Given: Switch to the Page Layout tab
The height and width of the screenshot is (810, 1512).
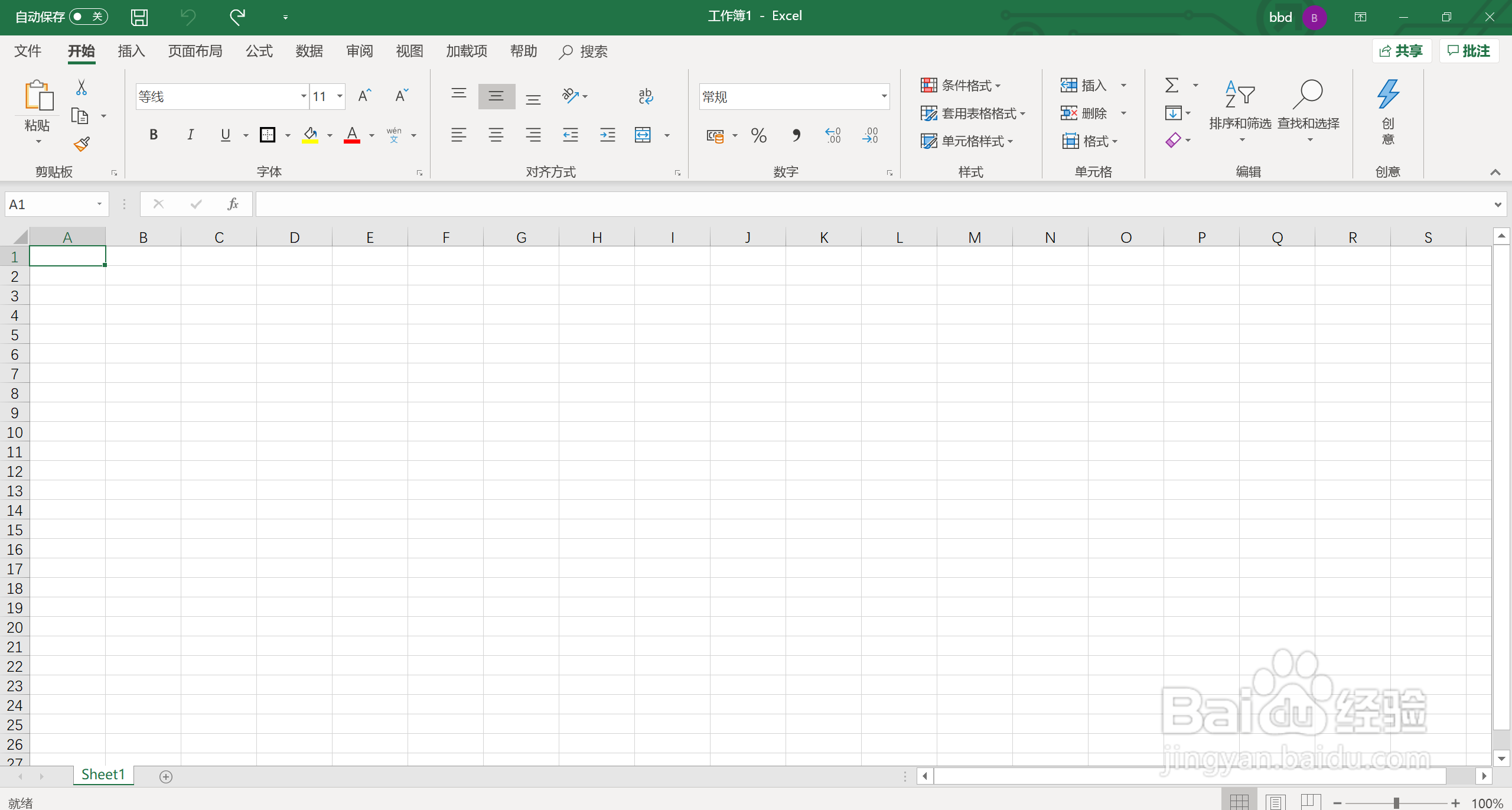Looking at the screenshot, I should point(195,51).
